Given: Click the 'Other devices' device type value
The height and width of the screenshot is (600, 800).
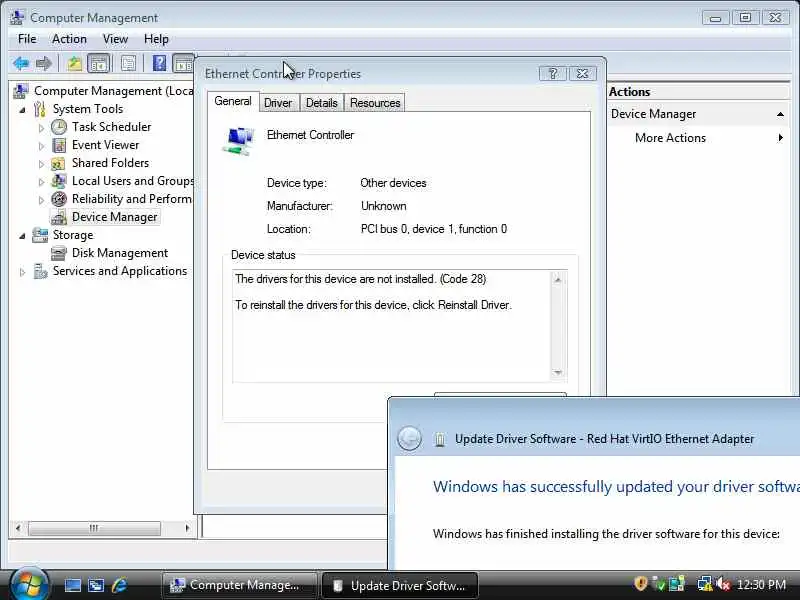Looking at the screenshot, I should coord(393,183).
